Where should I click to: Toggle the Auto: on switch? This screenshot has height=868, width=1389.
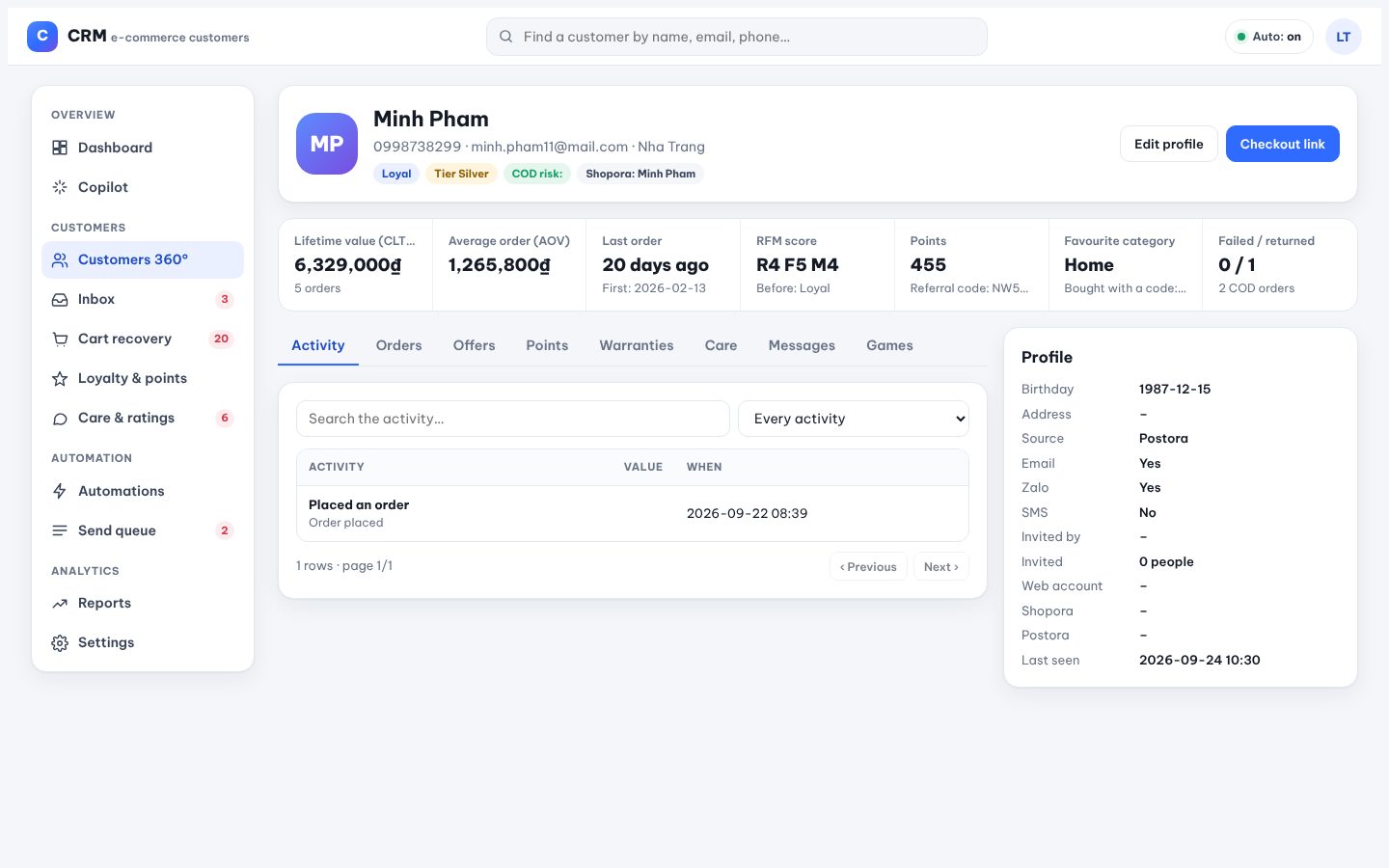click(x=1269, y=37)
